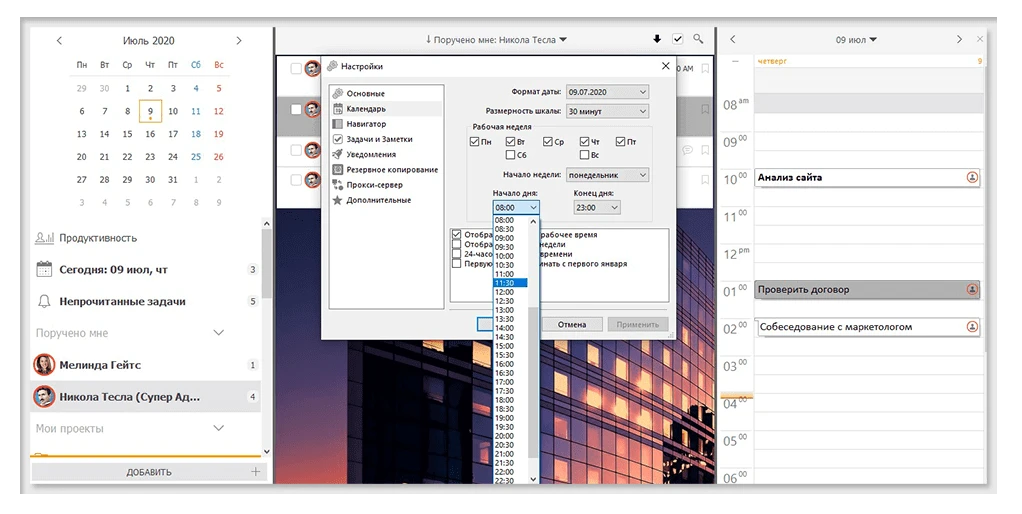Open Резервное копирование settings section

(x=392, y=170)
